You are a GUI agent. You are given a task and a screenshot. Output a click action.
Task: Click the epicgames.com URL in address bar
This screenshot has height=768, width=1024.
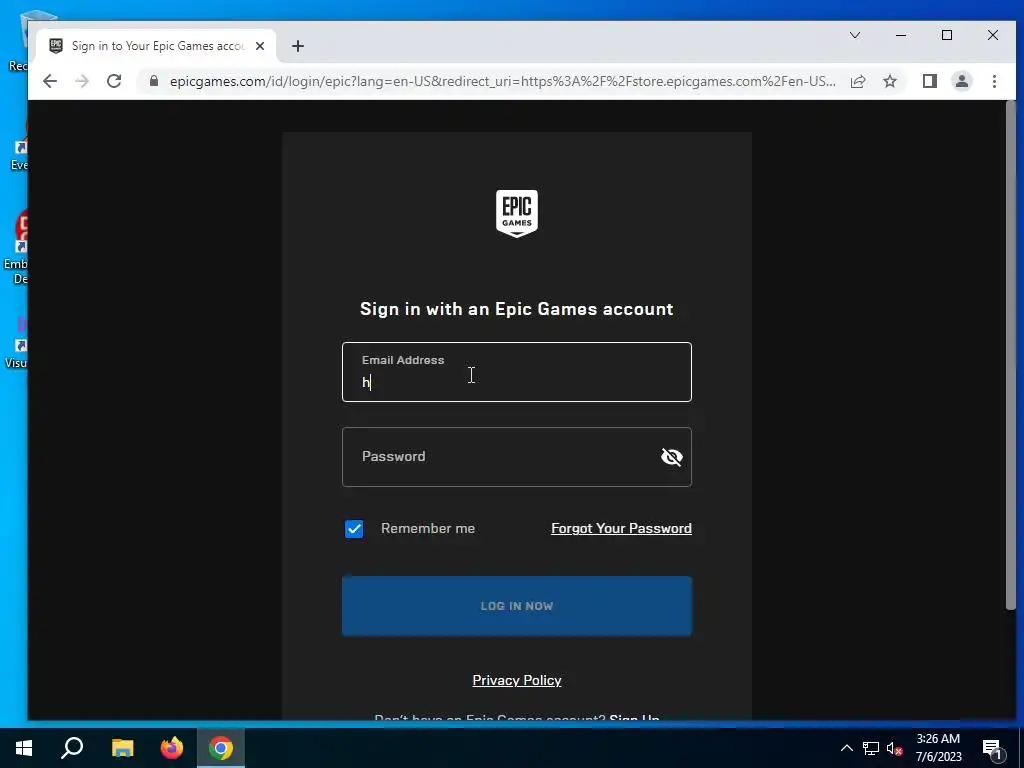point(502,82)
